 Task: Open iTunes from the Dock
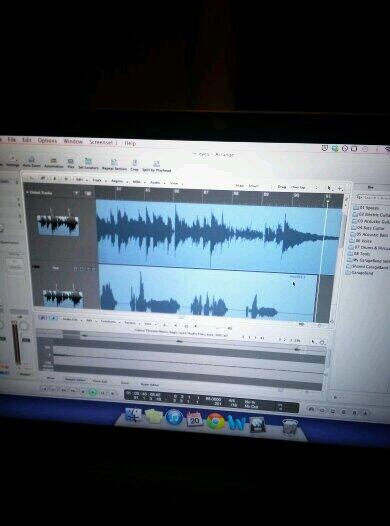tap(174, 417)
